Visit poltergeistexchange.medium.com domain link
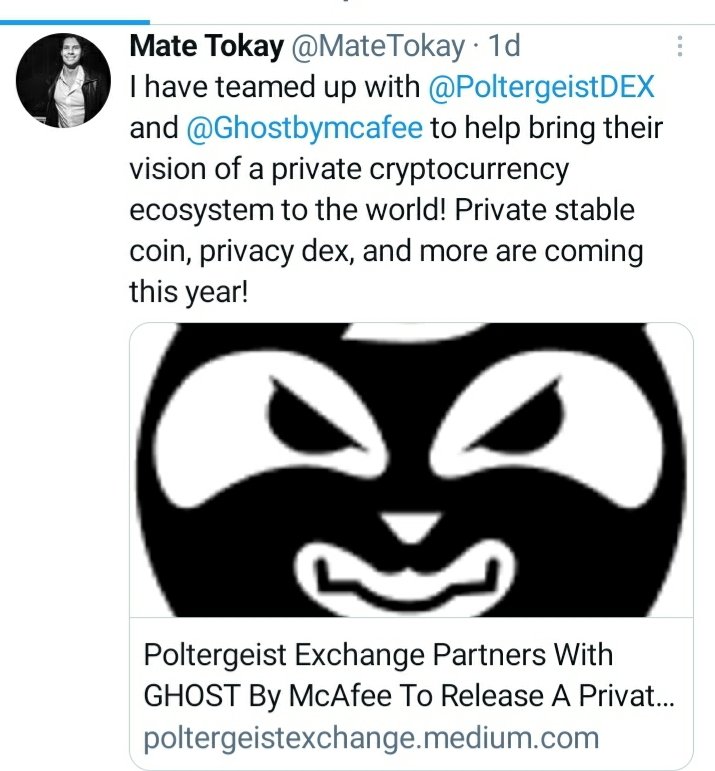 371,738
